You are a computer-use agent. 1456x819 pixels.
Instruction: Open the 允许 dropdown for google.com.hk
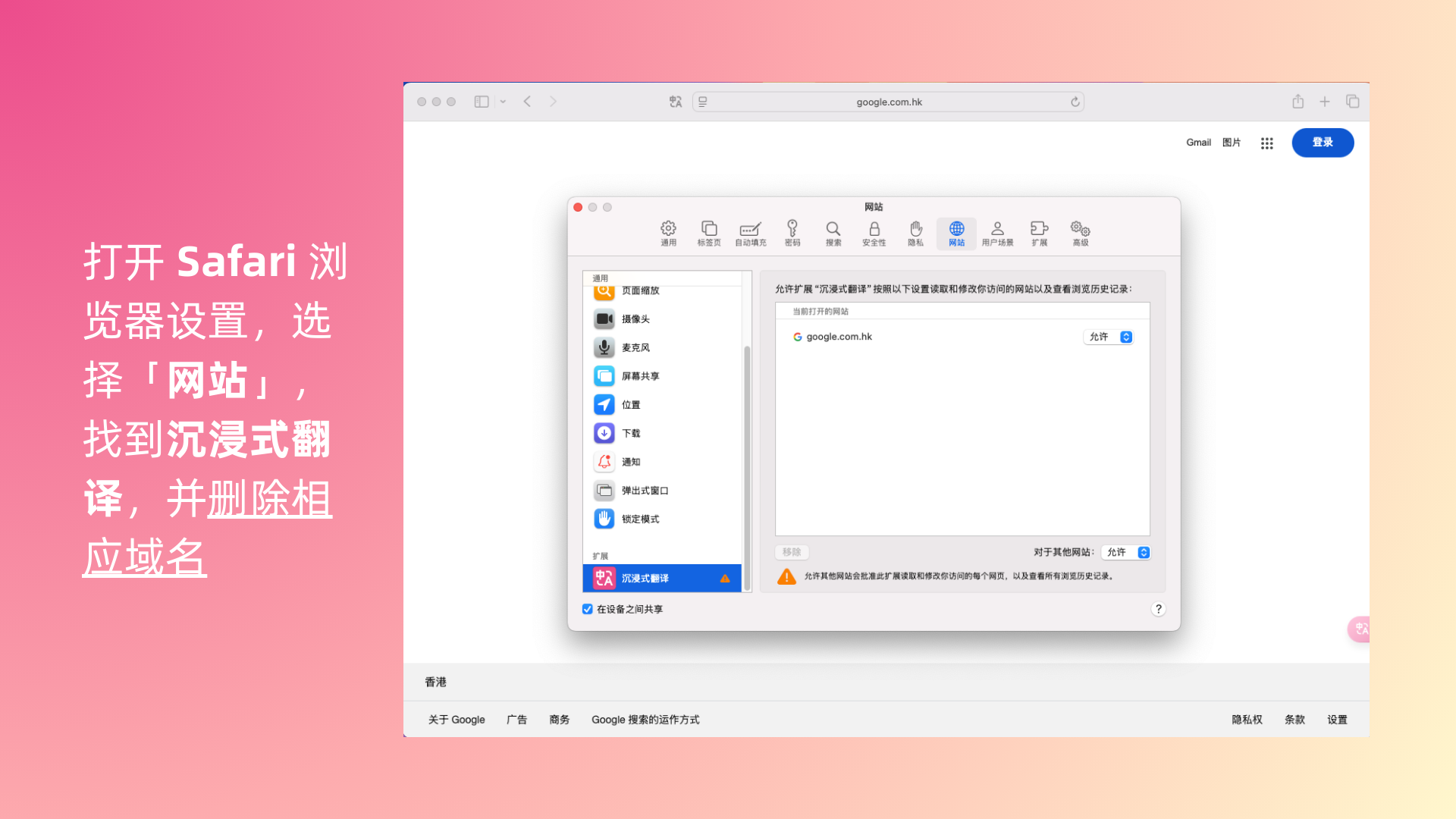[1109, 337]
